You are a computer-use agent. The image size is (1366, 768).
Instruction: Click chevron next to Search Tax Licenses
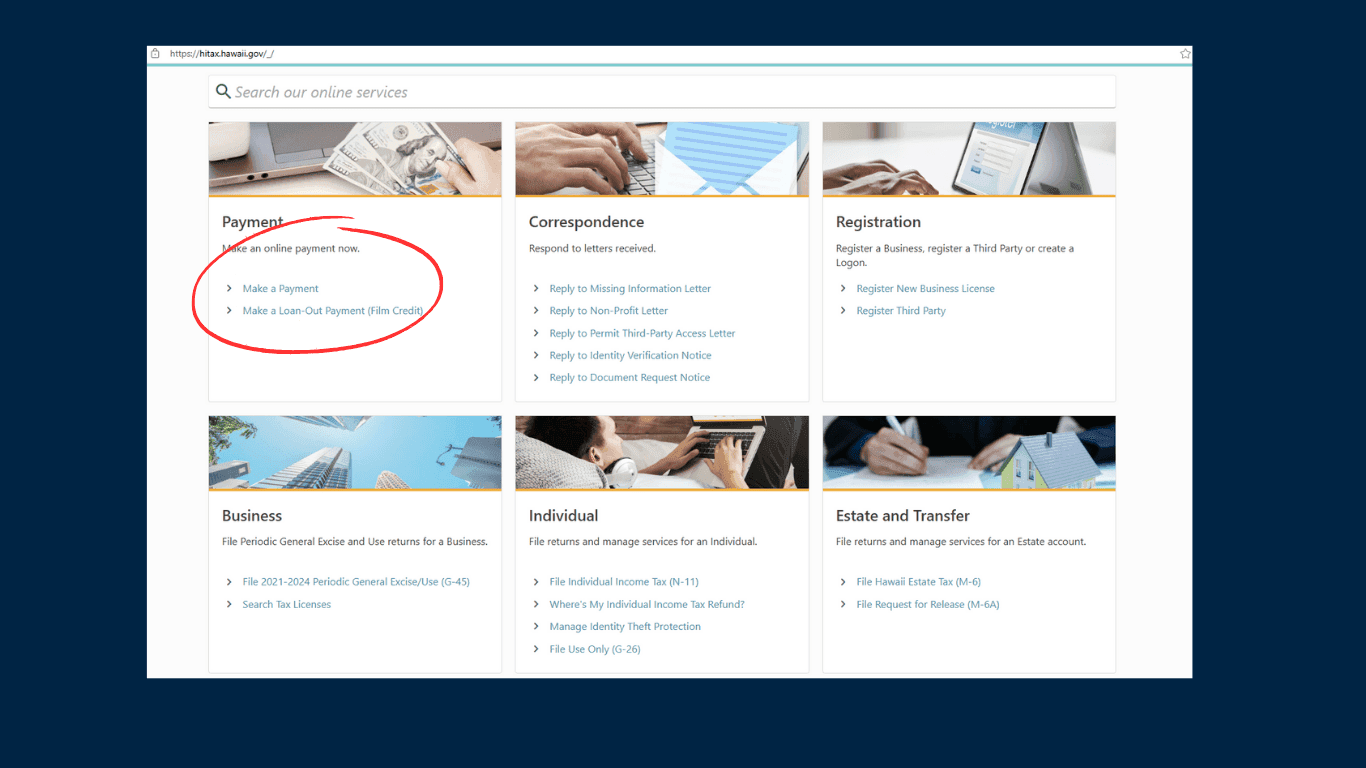click(x=229, y=605)
